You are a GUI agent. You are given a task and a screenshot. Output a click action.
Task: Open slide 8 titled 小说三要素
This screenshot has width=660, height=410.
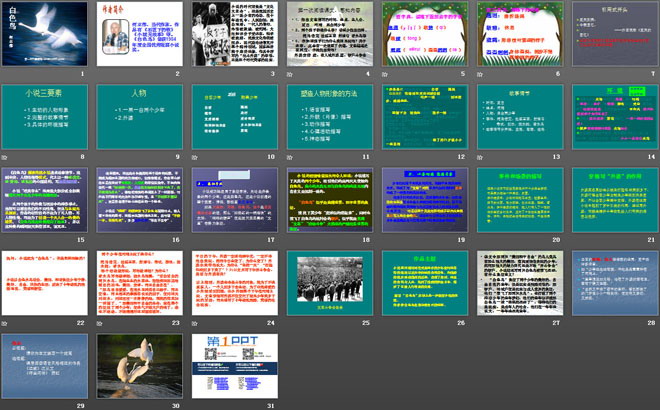coord(47,117)
